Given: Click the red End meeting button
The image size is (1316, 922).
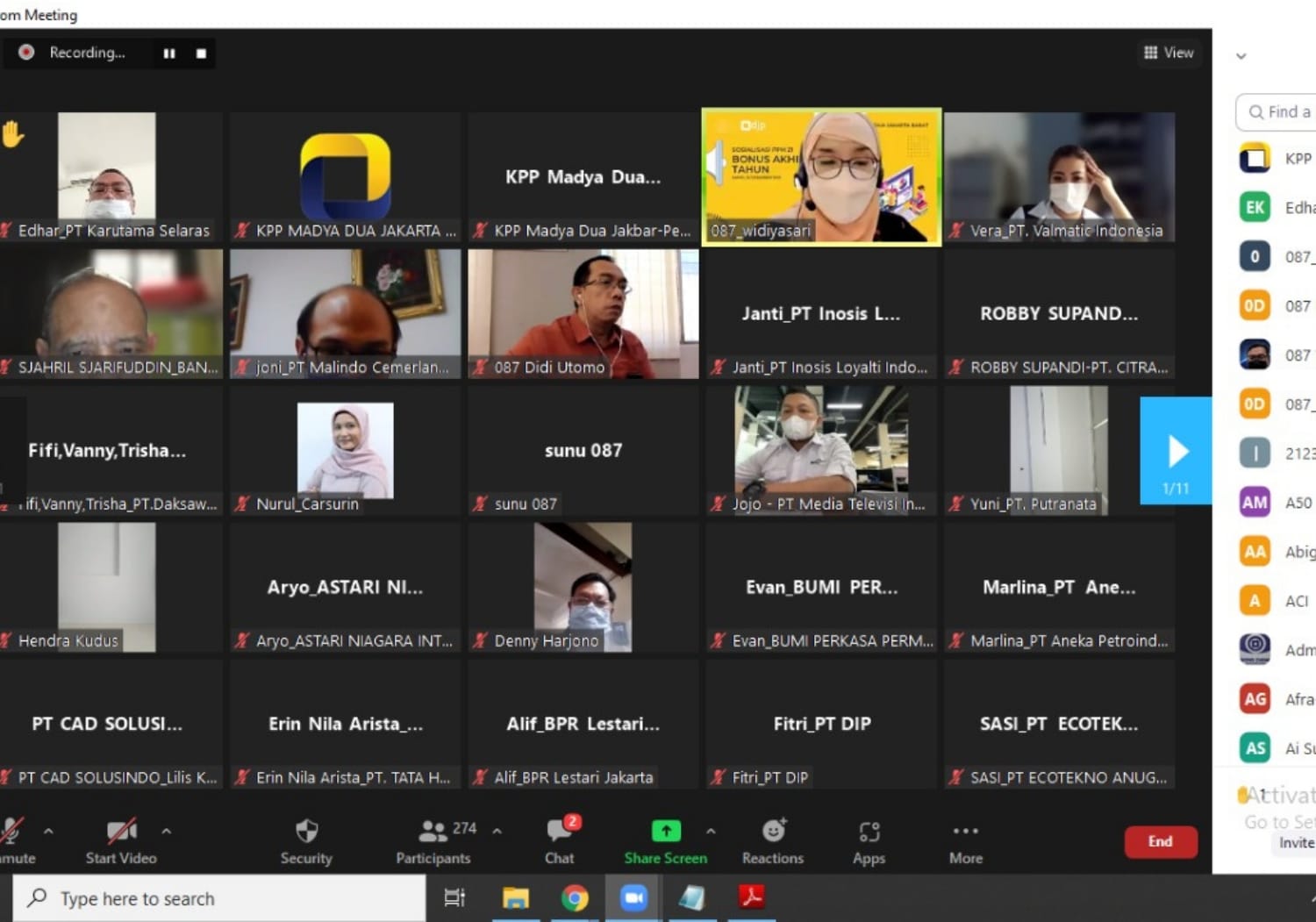Looking at the screenshot, I should (1160, 841).
